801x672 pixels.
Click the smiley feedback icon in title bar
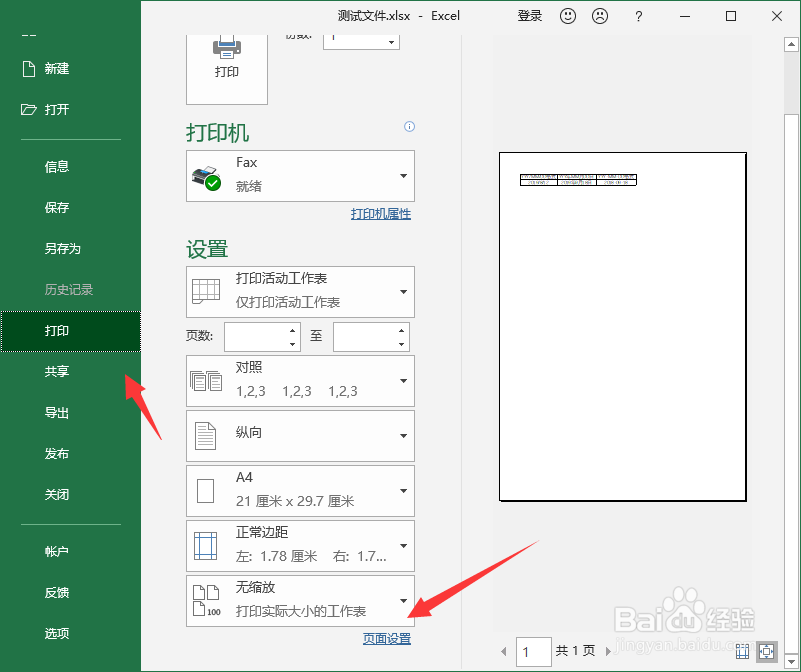(567, 16)
